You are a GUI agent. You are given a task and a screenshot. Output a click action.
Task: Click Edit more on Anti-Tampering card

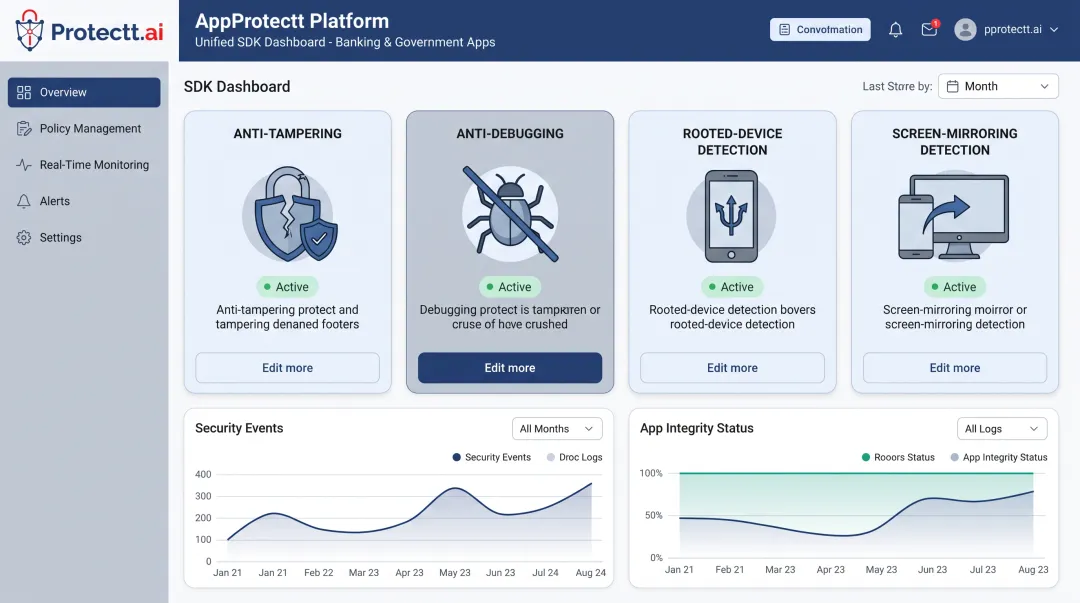click(x=287, y=368)
